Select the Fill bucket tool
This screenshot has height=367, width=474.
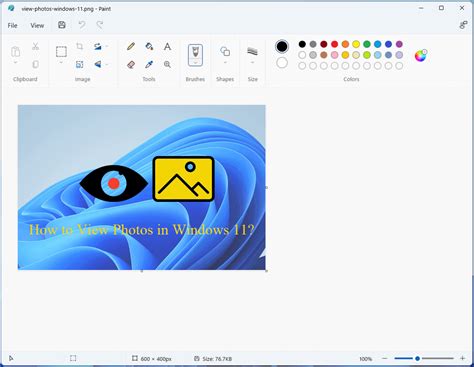pos(149,46)
